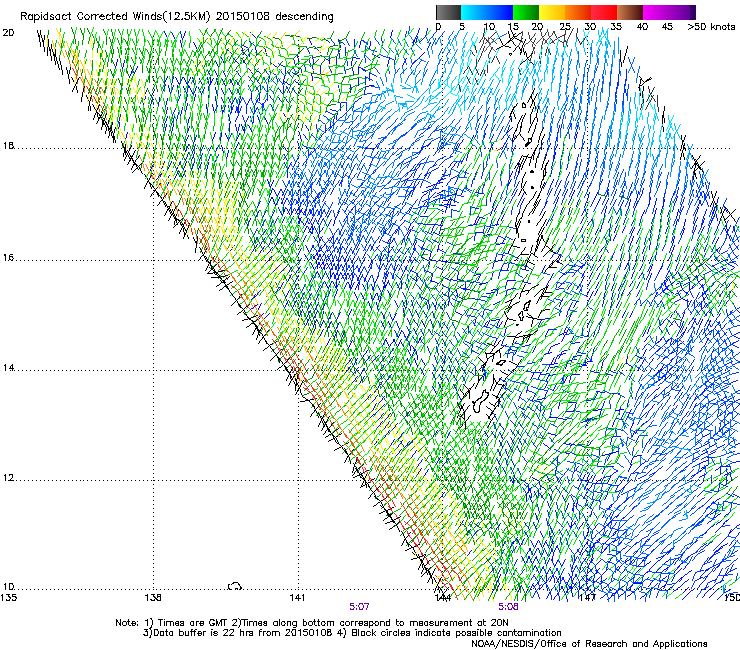Click the '30' legend label
This screenshot has width=740, height=650.
click(x=590, y=27)
